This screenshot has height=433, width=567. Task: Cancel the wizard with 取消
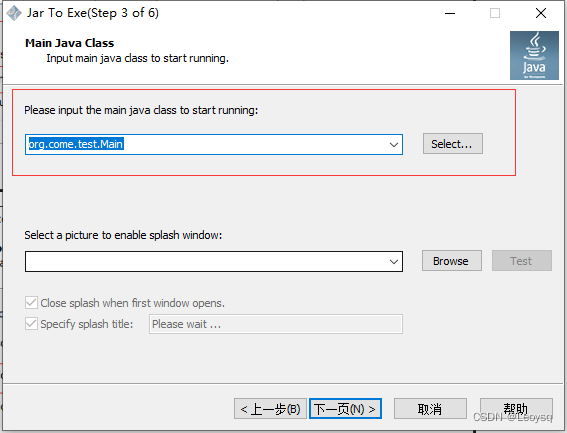coord(430,409)
